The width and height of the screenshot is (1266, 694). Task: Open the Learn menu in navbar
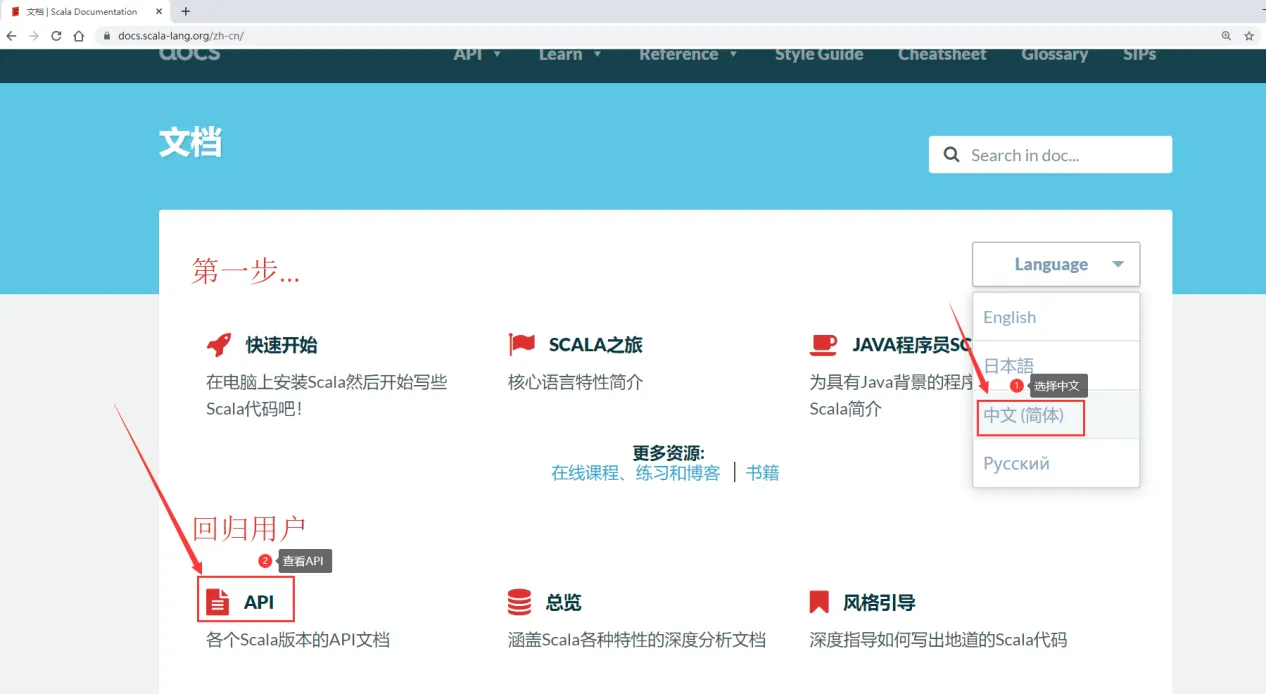tap(570, 54)
